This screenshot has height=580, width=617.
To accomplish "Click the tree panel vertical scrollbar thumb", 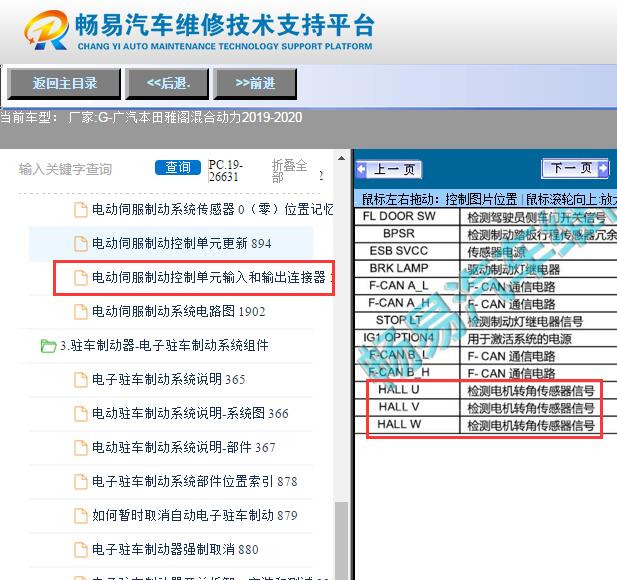I will [x=341, y=541].
